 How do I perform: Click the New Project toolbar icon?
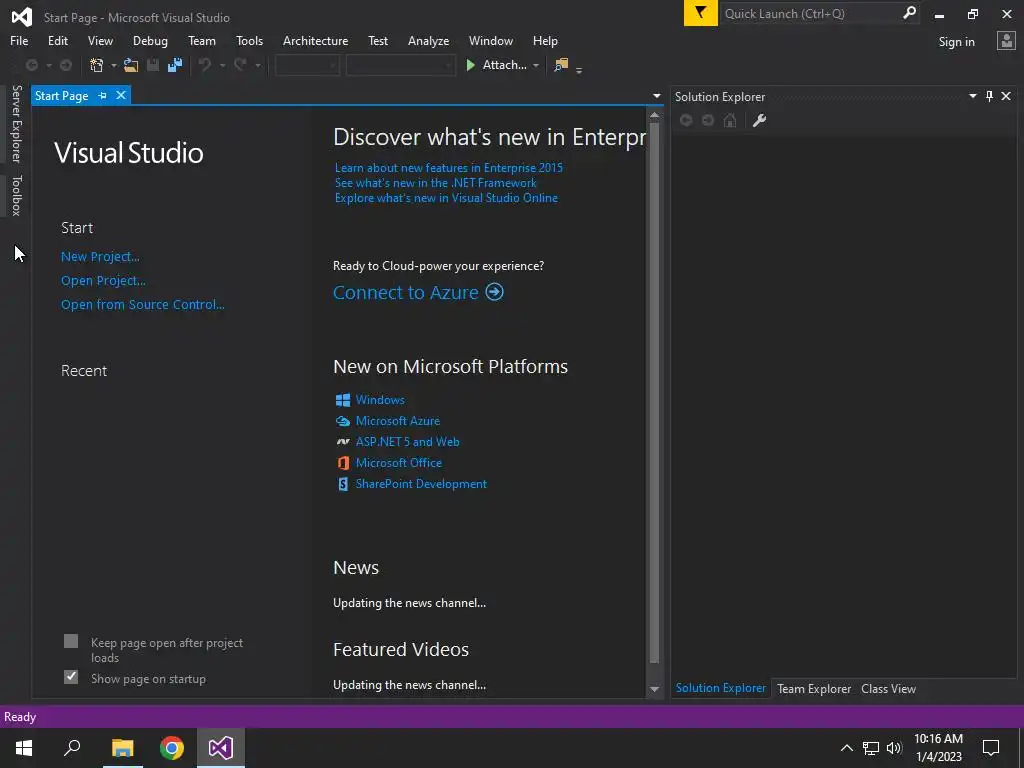[97, 65]
